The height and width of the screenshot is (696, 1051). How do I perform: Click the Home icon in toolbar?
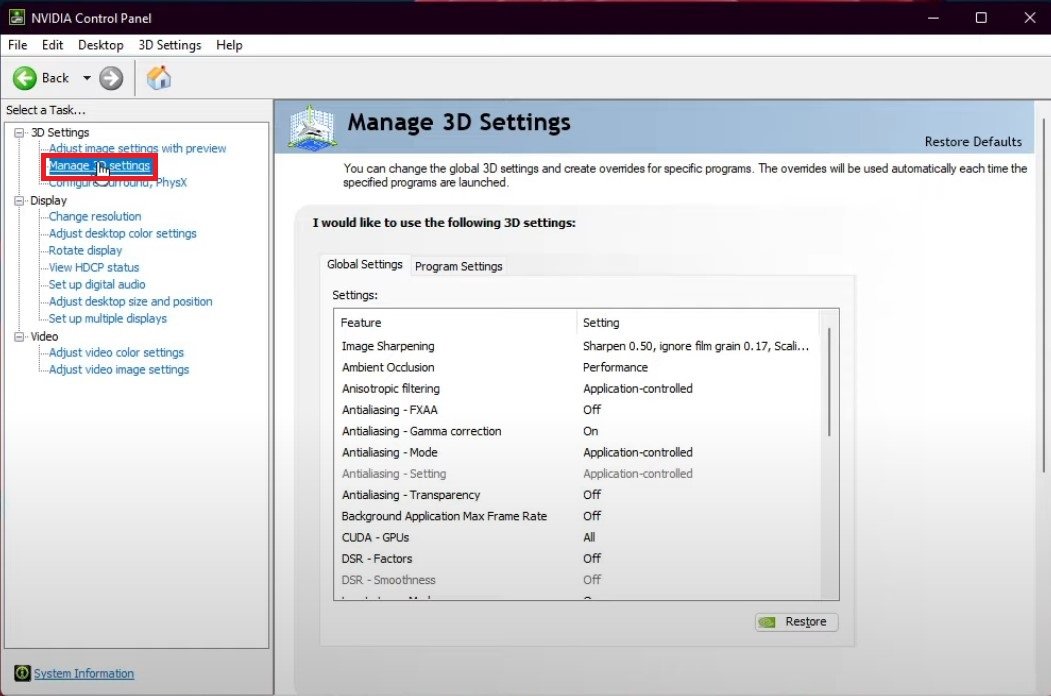point(158,78)
